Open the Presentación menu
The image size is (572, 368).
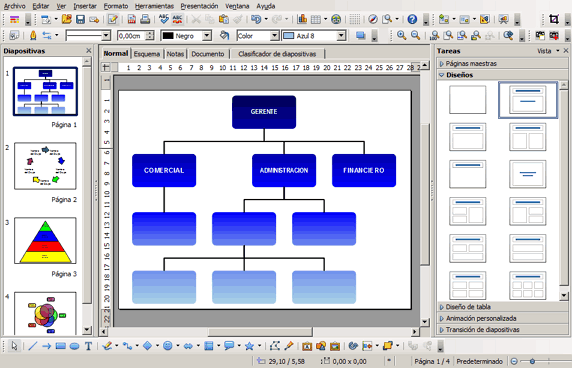tap(199, 6)
